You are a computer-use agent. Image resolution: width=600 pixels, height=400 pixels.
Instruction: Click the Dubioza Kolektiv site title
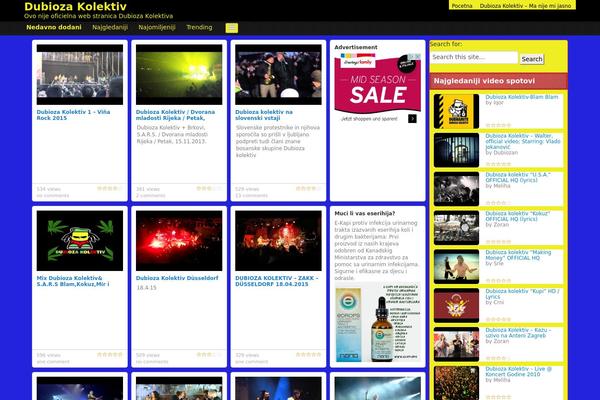tap(75, 7)
